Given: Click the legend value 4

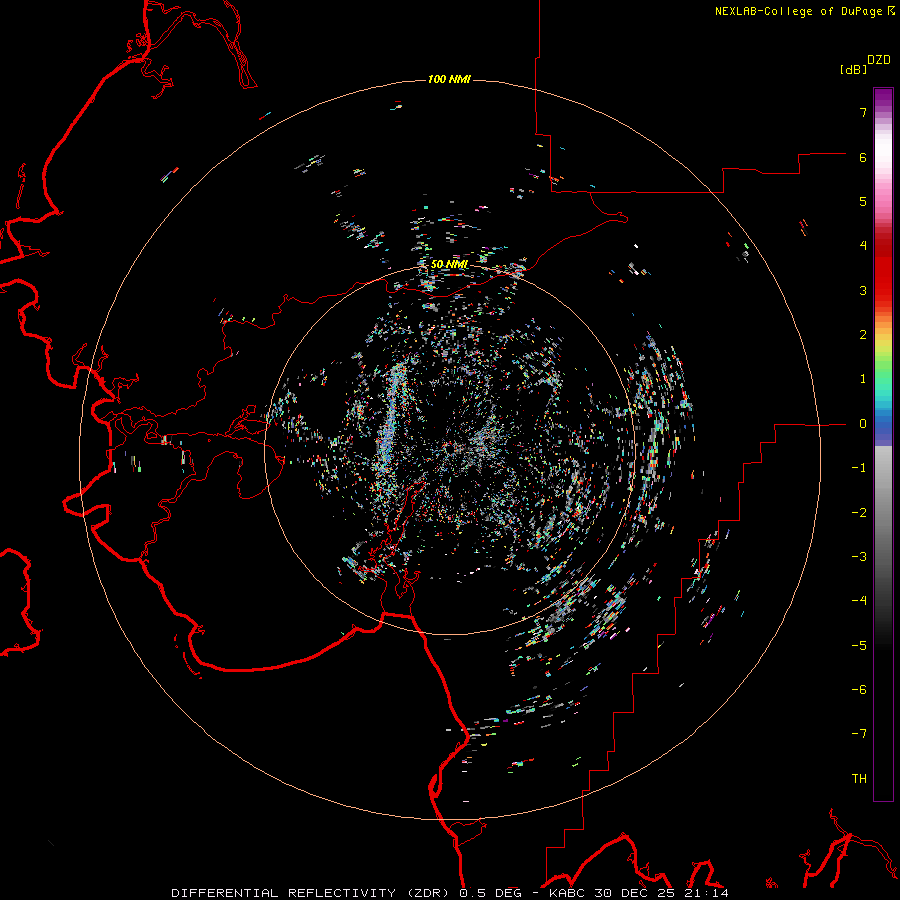Looking at the screenshot, I should (x=863, y=246).
